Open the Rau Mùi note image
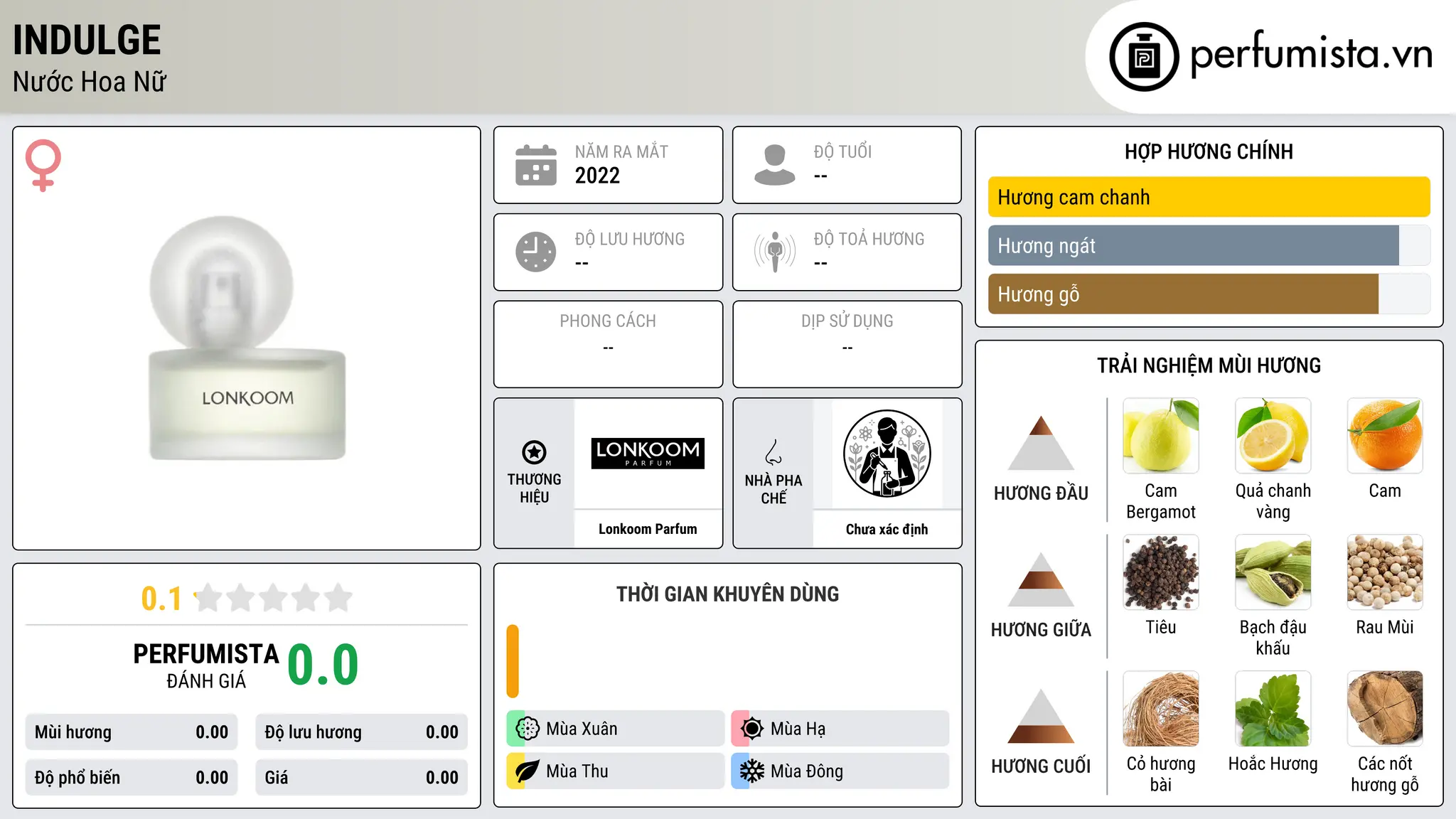The width and height of the screenshot is (1456, 819). (1385, 572)
